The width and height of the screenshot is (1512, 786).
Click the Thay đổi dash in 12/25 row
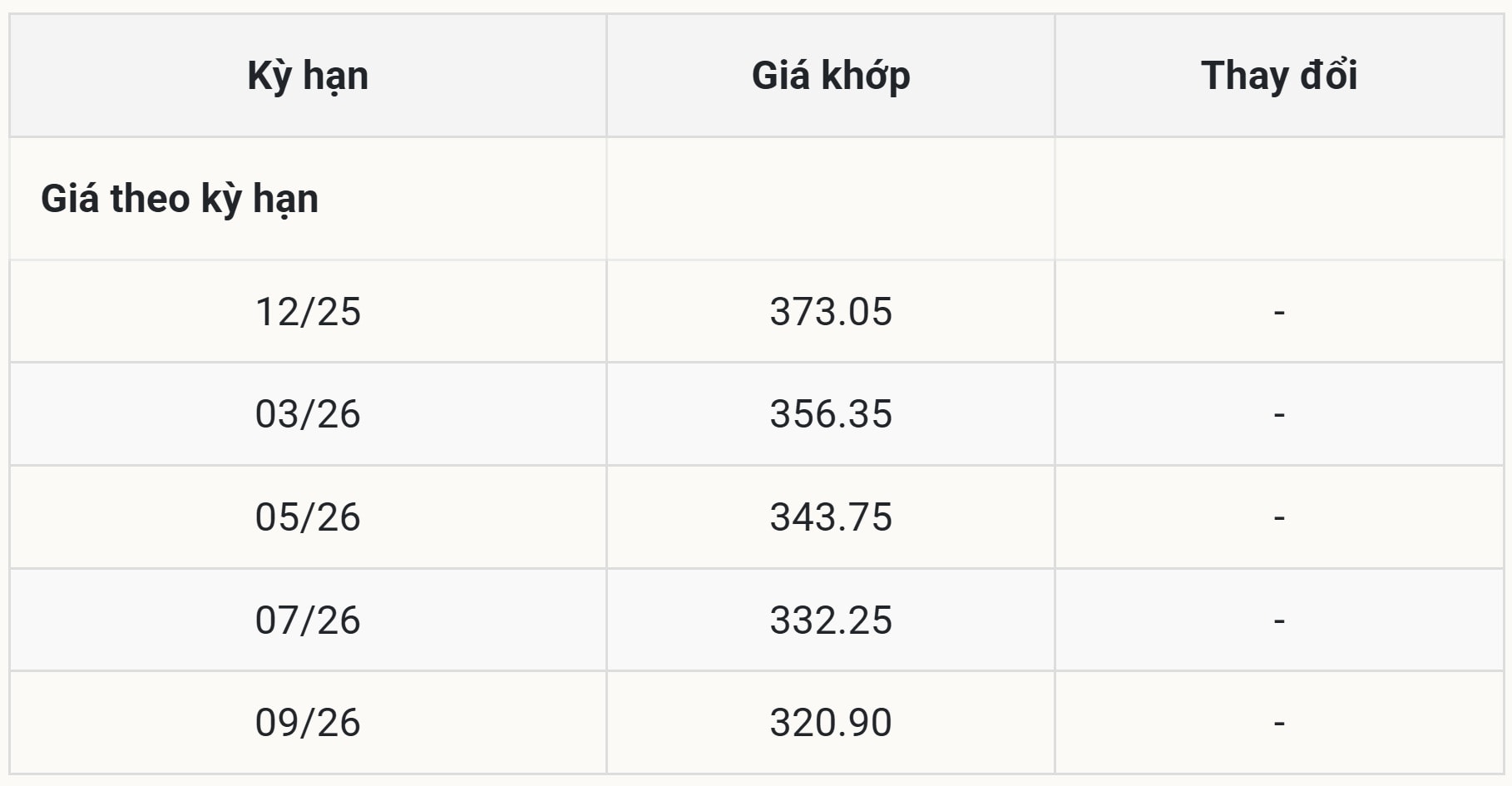coord(1279,312)
